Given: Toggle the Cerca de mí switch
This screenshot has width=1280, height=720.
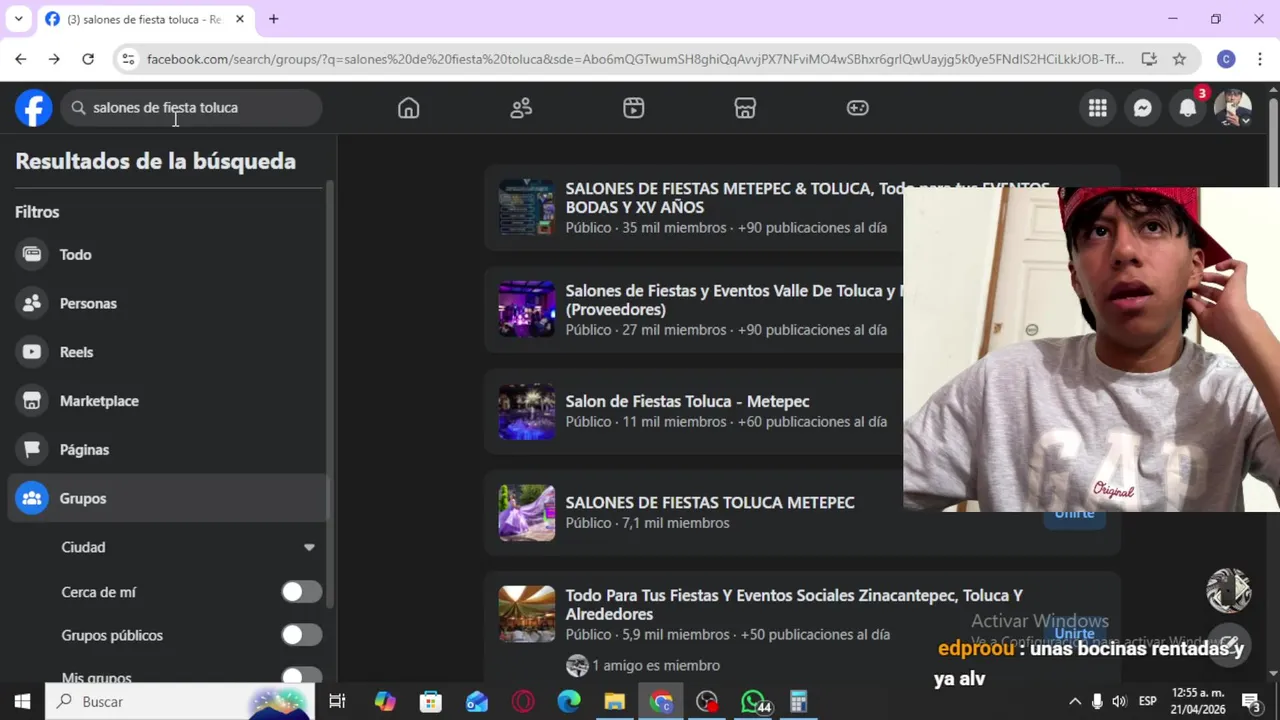Looking at the screenshot, I should 301,592.
